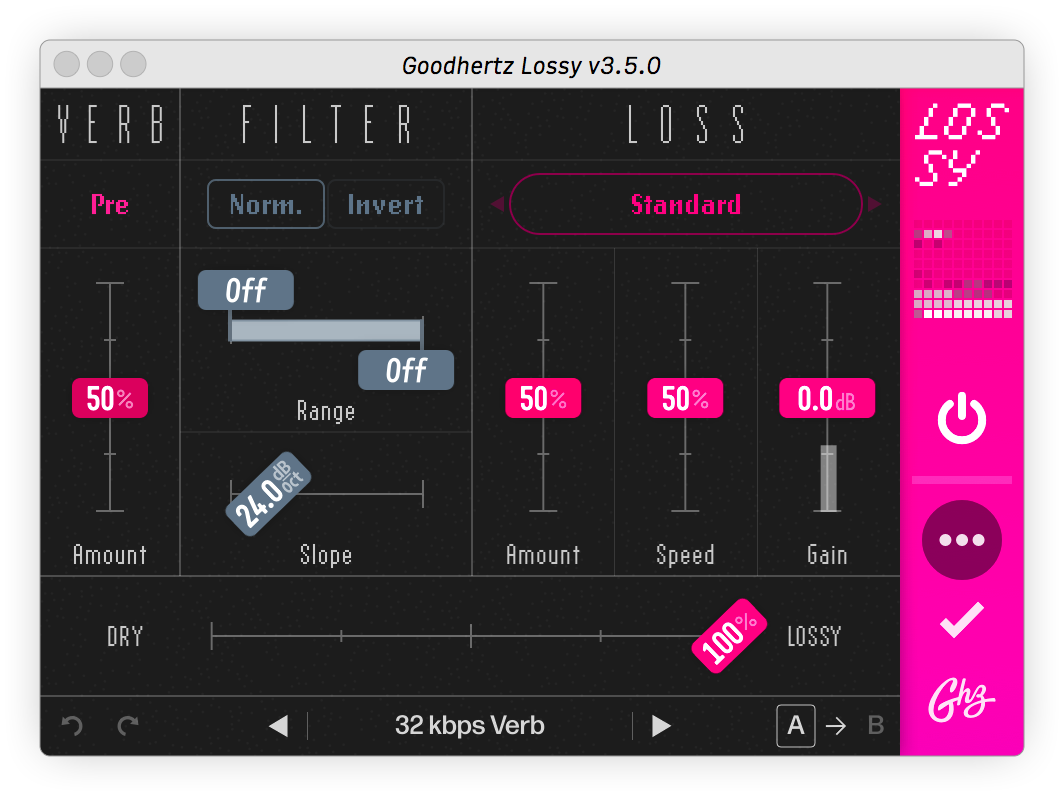Click the LOSS section header
Viewport: 1064px width, 796px height.
click(x=686, y=124)
